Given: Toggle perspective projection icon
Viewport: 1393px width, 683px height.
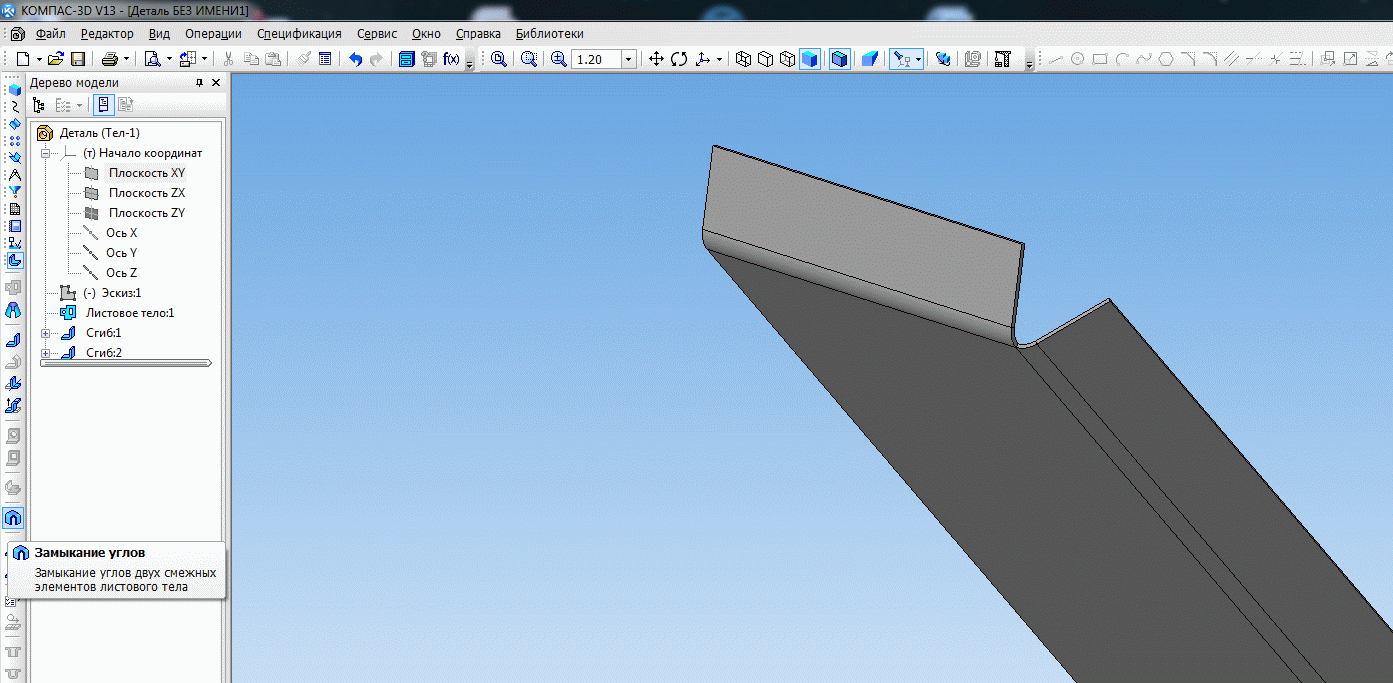Looking at the screenshot, I should (870, 59).
